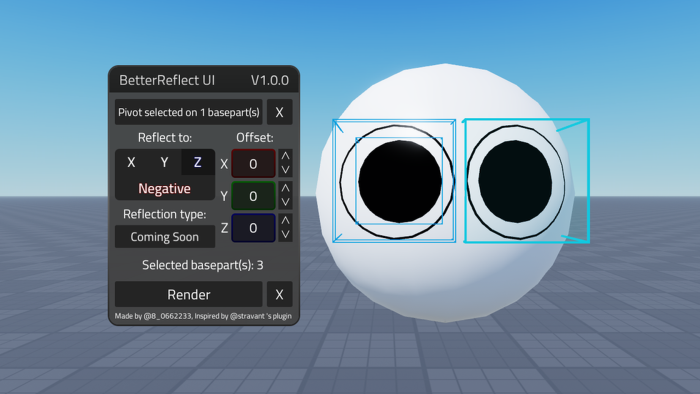
Task: Decrease the Y offset with down arrow
Action: click(285, 203)
